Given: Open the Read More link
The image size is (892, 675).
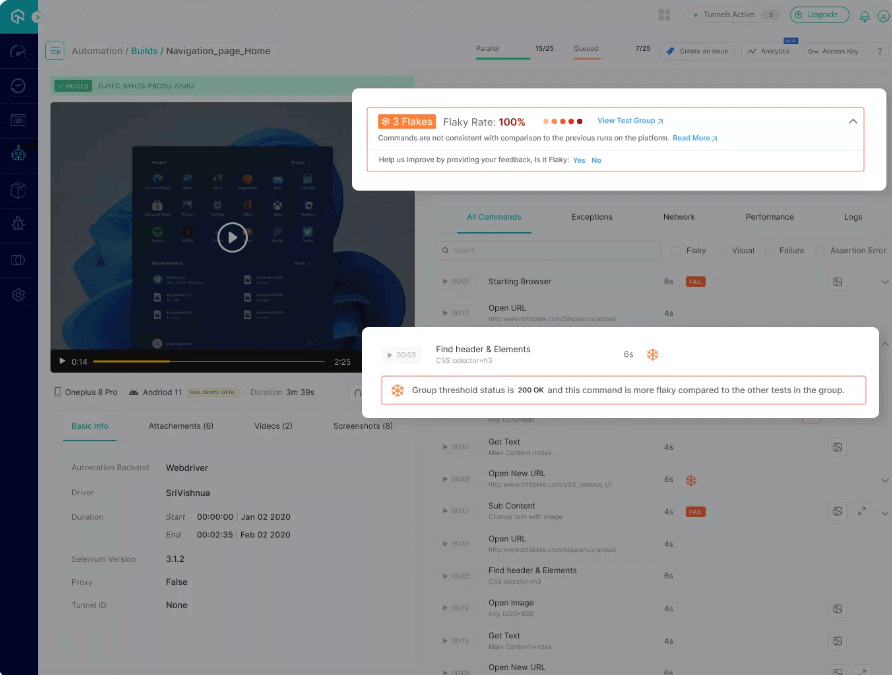Looking at the screenshot, I should (695, 138).
